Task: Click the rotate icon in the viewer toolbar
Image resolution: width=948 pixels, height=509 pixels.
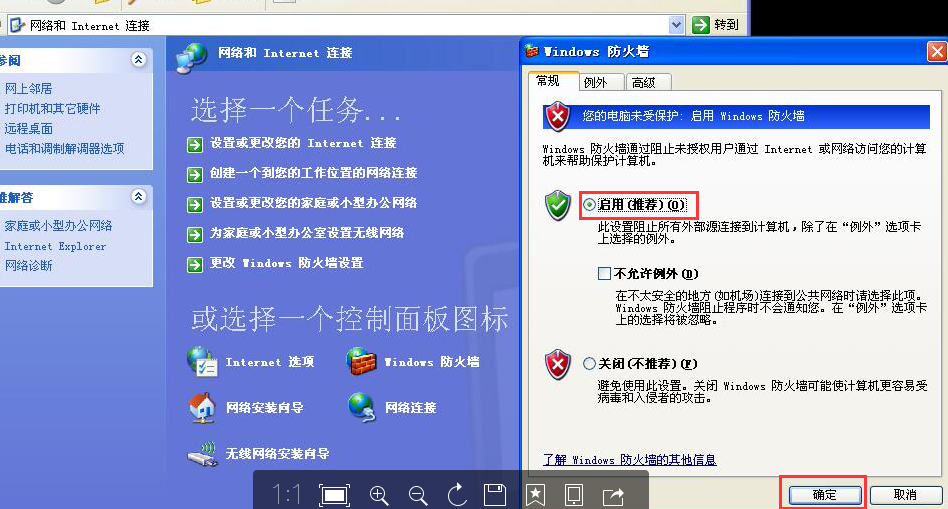Action: 457,494
